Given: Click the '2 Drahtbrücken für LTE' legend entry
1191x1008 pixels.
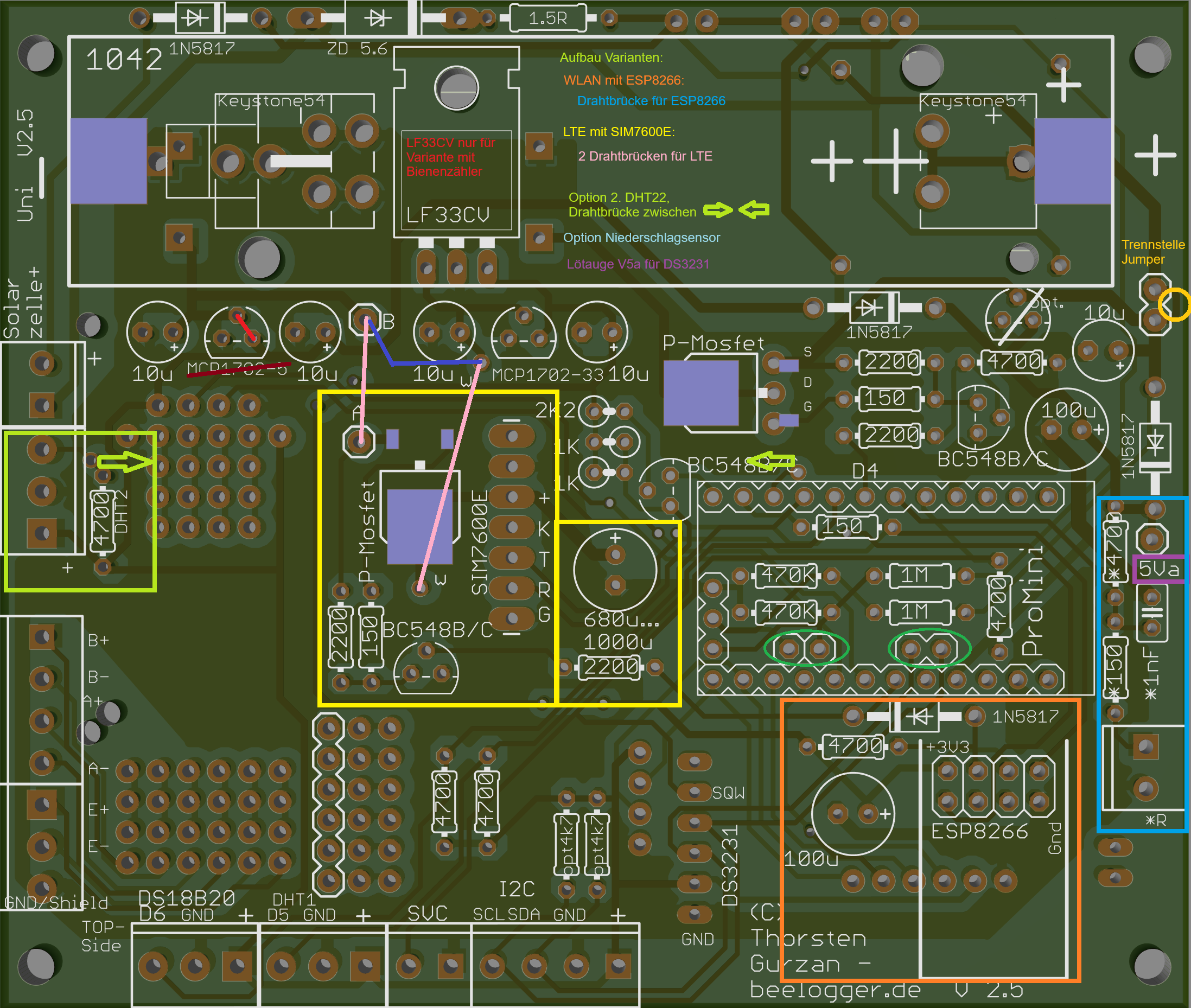Looking at the screenshot, I should (x=645, y=156).
